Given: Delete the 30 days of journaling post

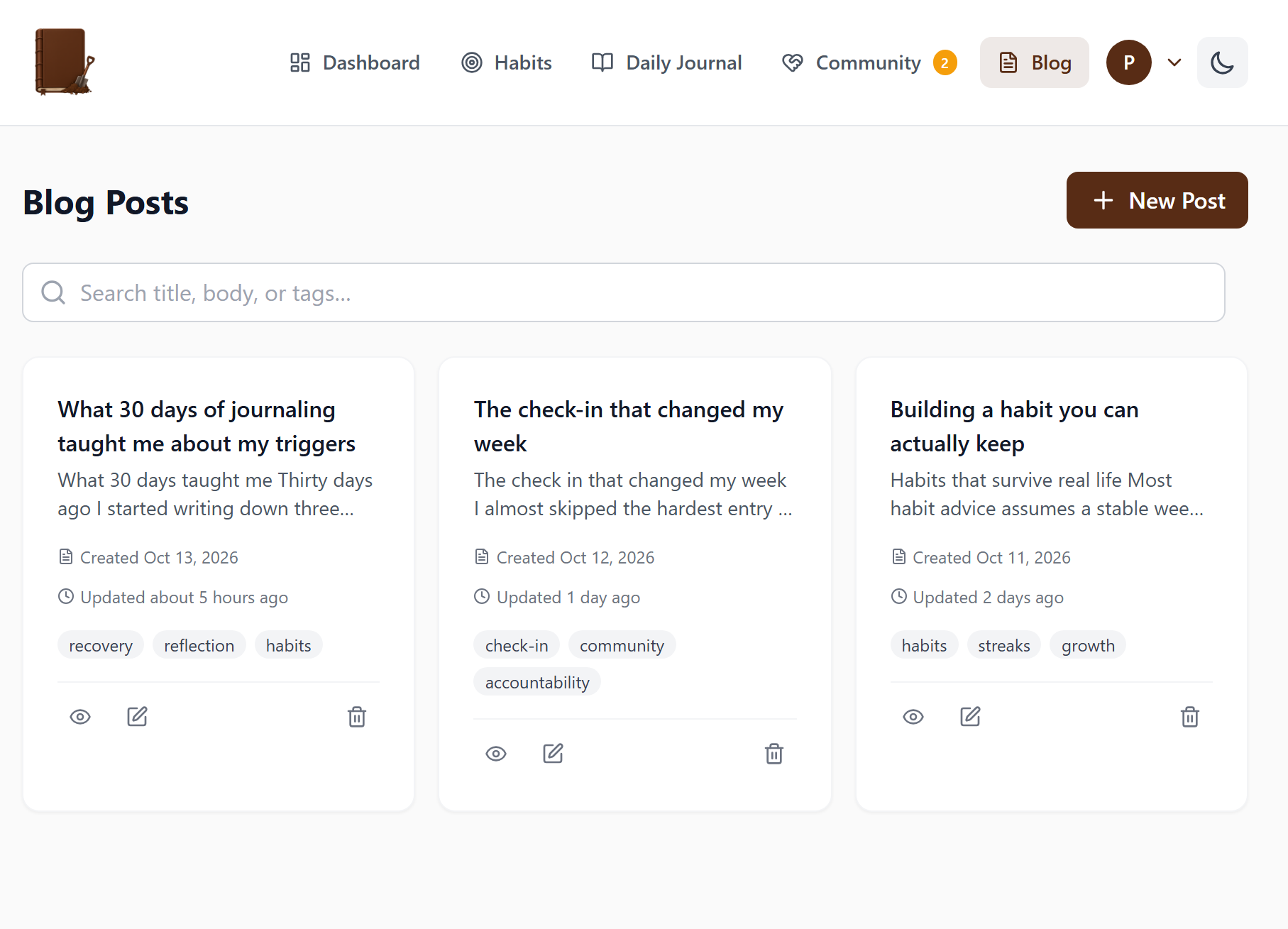Looking at the screenshot, I should point(357,717).
